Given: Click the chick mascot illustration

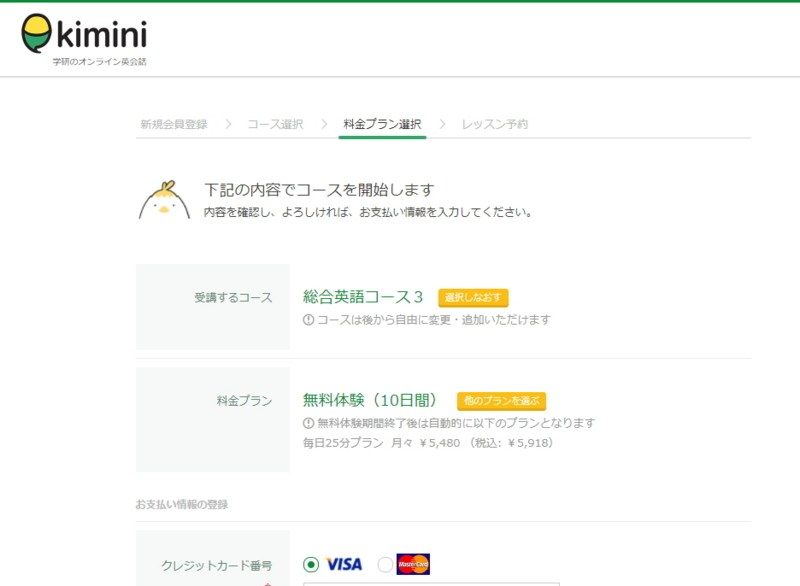Looking at the screenshot, I should (x=164, y=200).
